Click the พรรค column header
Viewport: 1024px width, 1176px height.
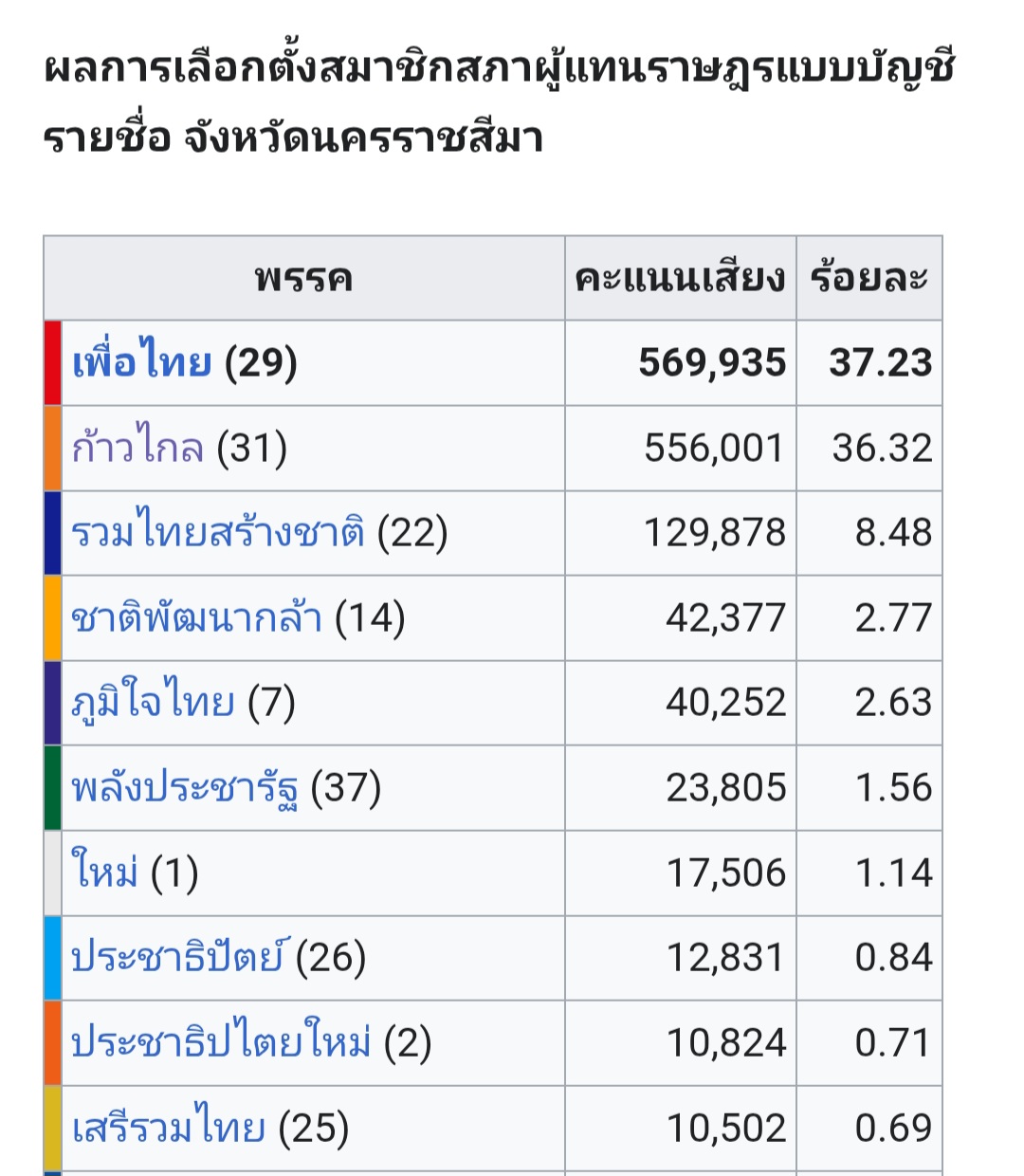[x=303, y=279]
